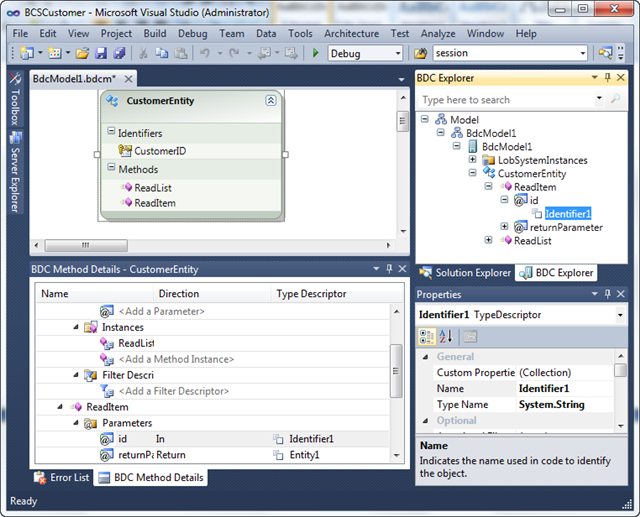Click the Paste toolbar icon
640x517 pixels.
coord(180,53)
